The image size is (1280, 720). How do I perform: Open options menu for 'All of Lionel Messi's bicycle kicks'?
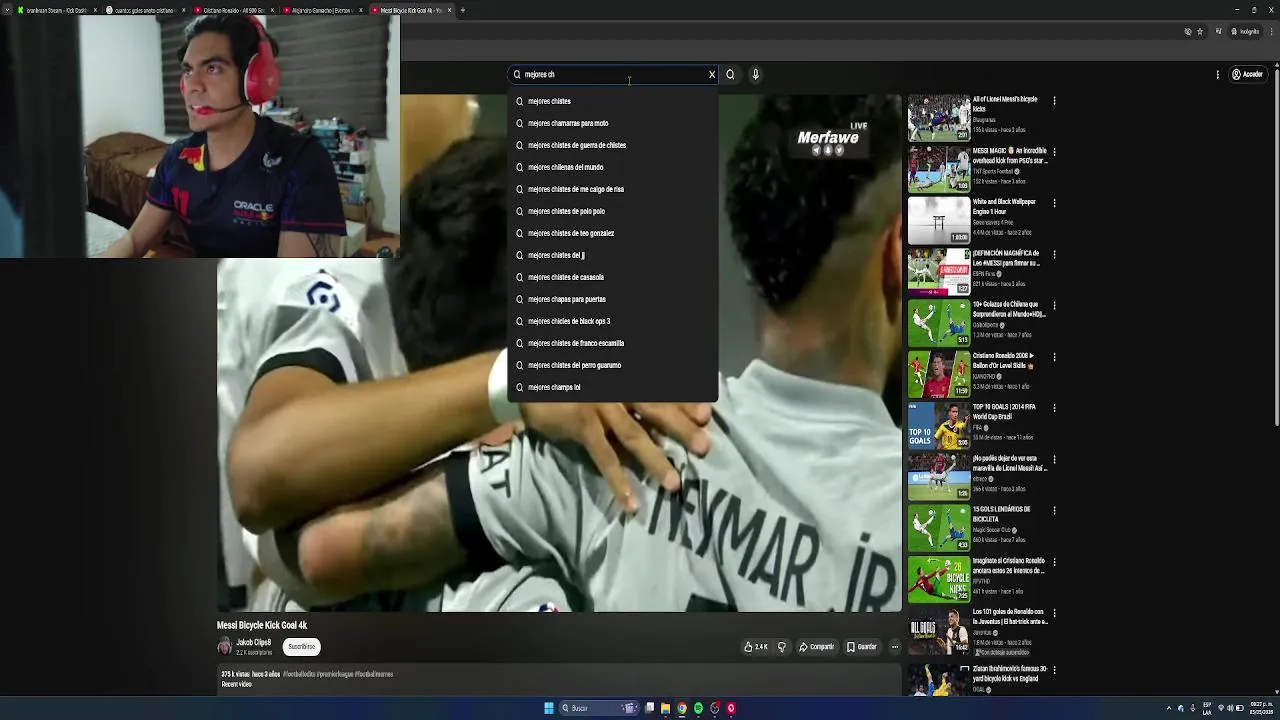click(1054, 100)
